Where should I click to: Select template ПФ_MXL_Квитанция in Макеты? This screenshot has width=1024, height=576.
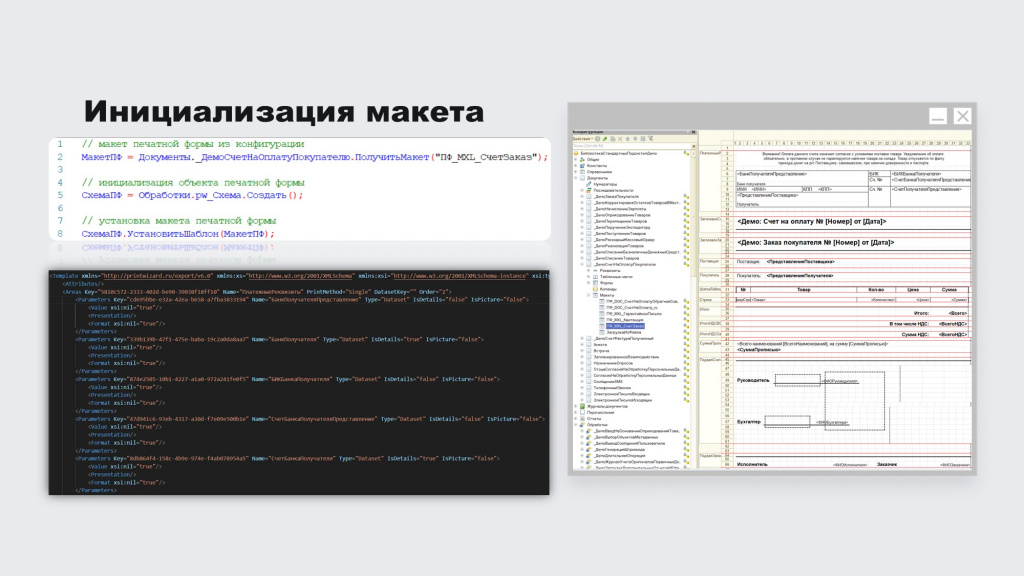click(x=625, y=320)
